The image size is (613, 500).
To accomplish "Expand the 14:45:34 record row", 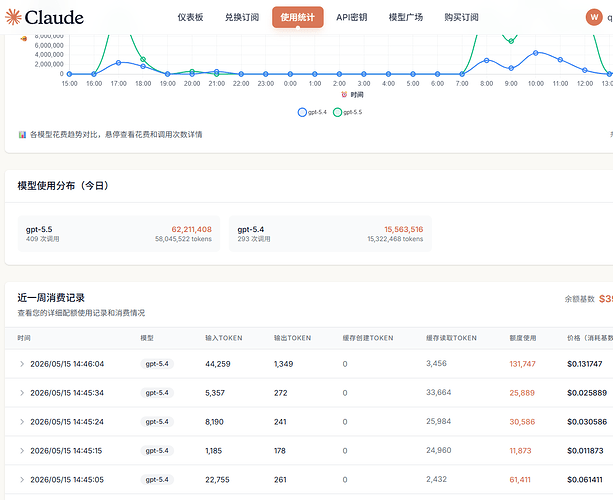I will tap(22, 393).
